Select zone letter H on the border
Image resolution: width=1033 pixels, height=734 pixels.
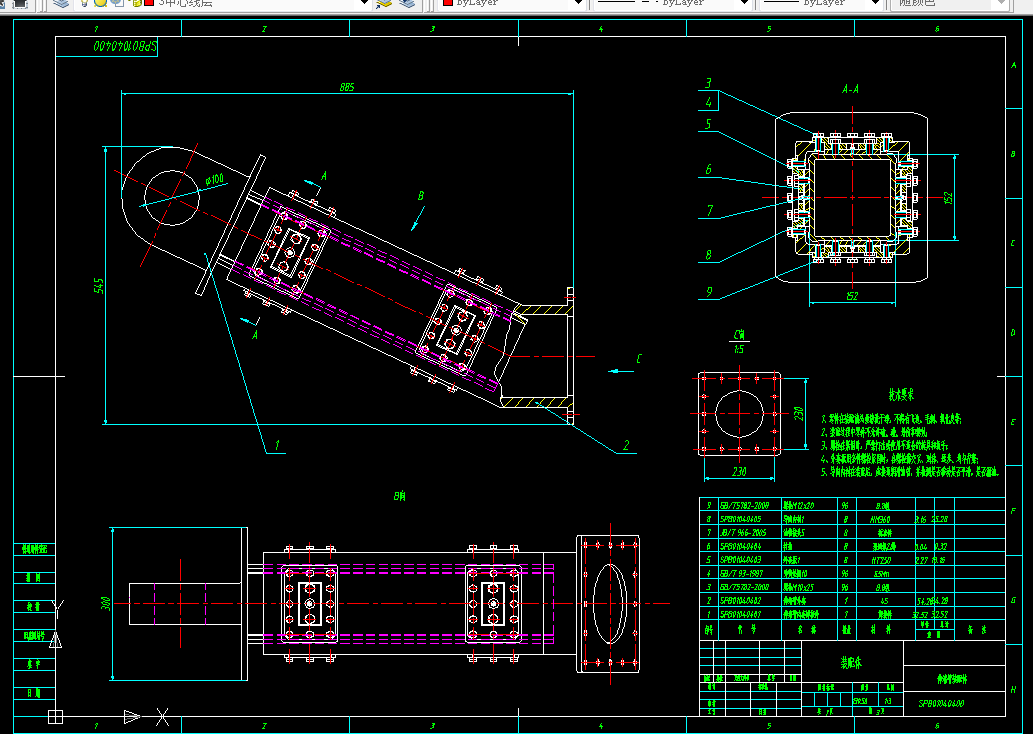pos(1014,689)
